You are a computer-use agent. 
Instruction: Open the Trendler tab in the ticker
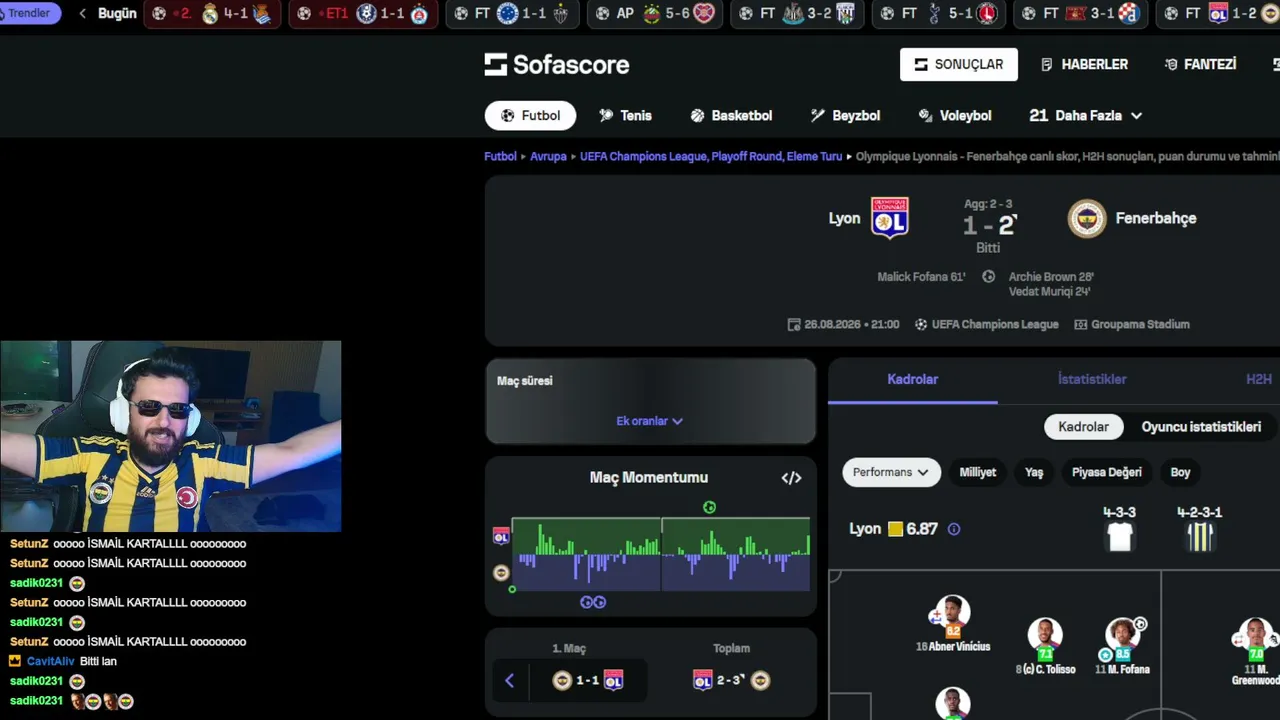point(30,13)
